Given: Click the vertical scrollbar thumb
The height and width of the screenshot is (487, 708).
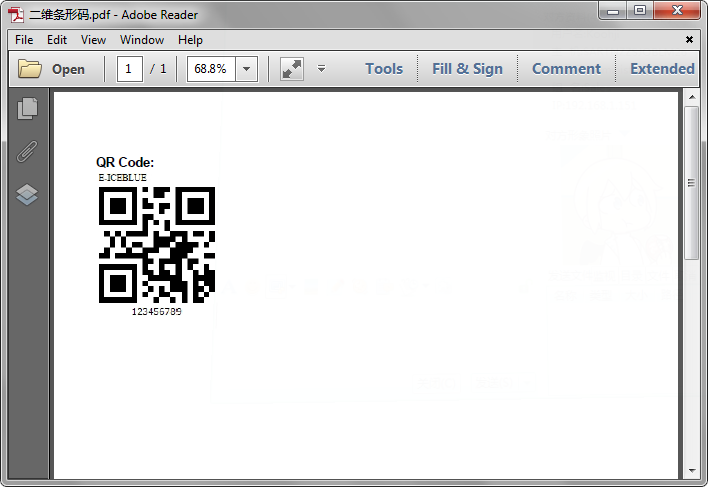Looking at the screenshot, I should click(x=692, y=183).
